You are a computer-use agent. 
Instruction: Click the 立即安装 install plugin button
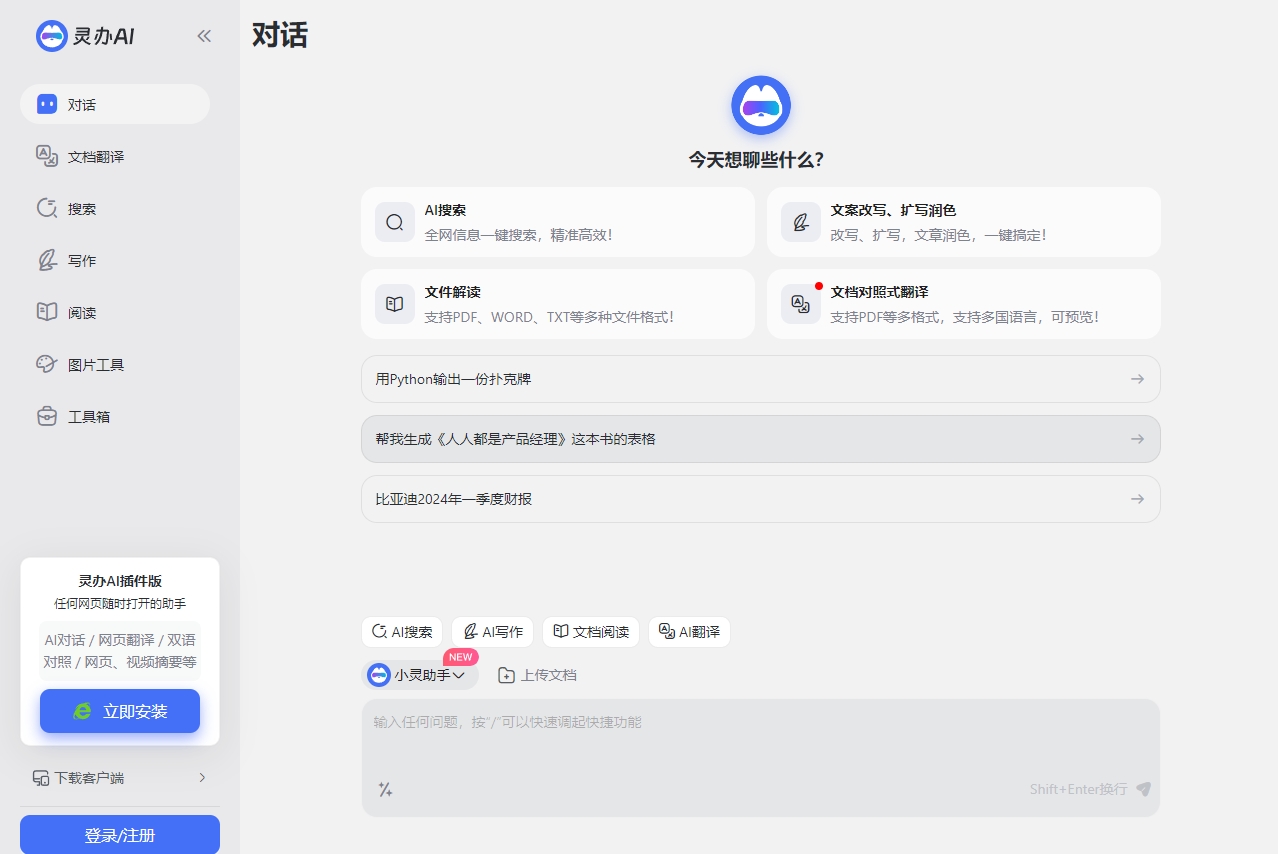pos(119,711)
